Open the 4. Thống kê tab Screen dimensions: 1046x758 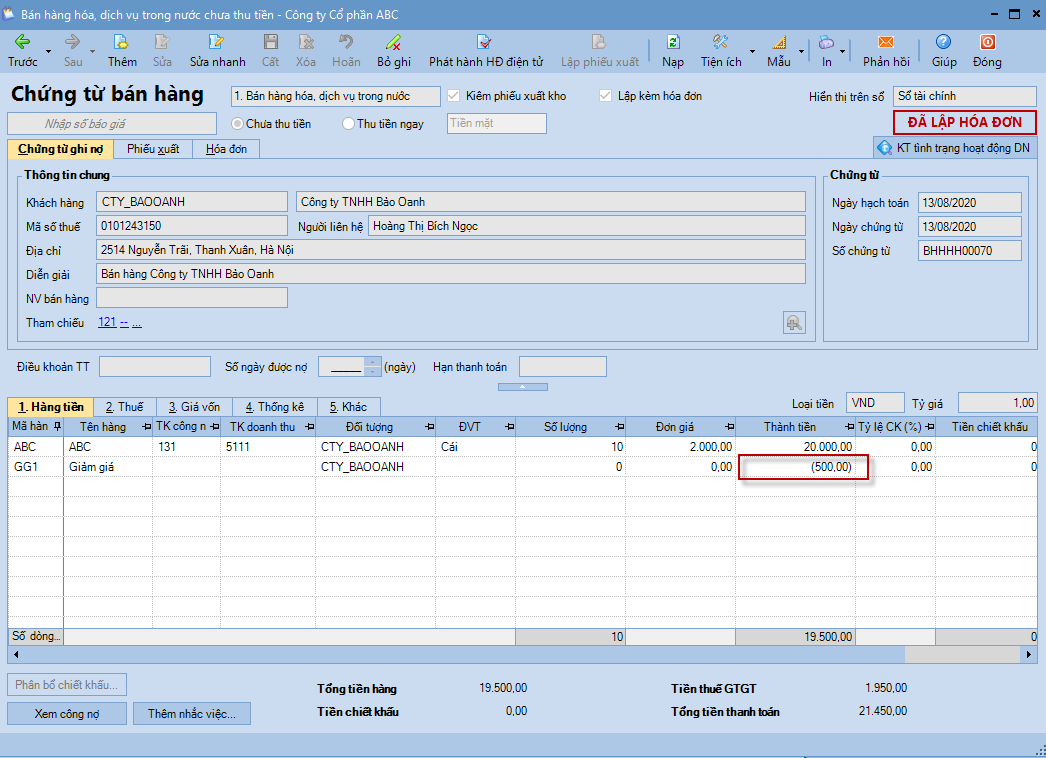tap(274, 407)
